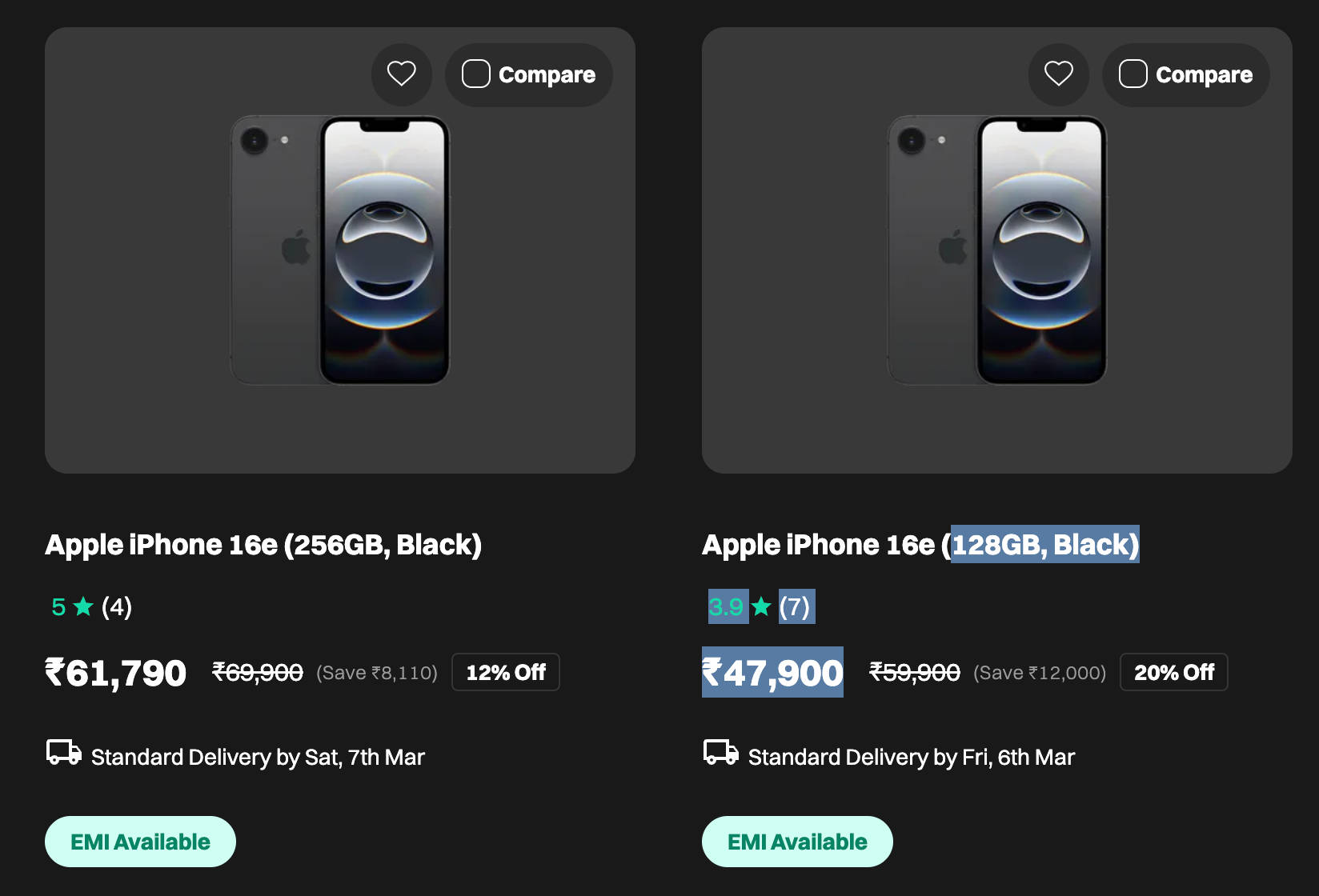View the (4) reviews count
Viewport: 1319px width, 896px height.
tap(117, 606)
